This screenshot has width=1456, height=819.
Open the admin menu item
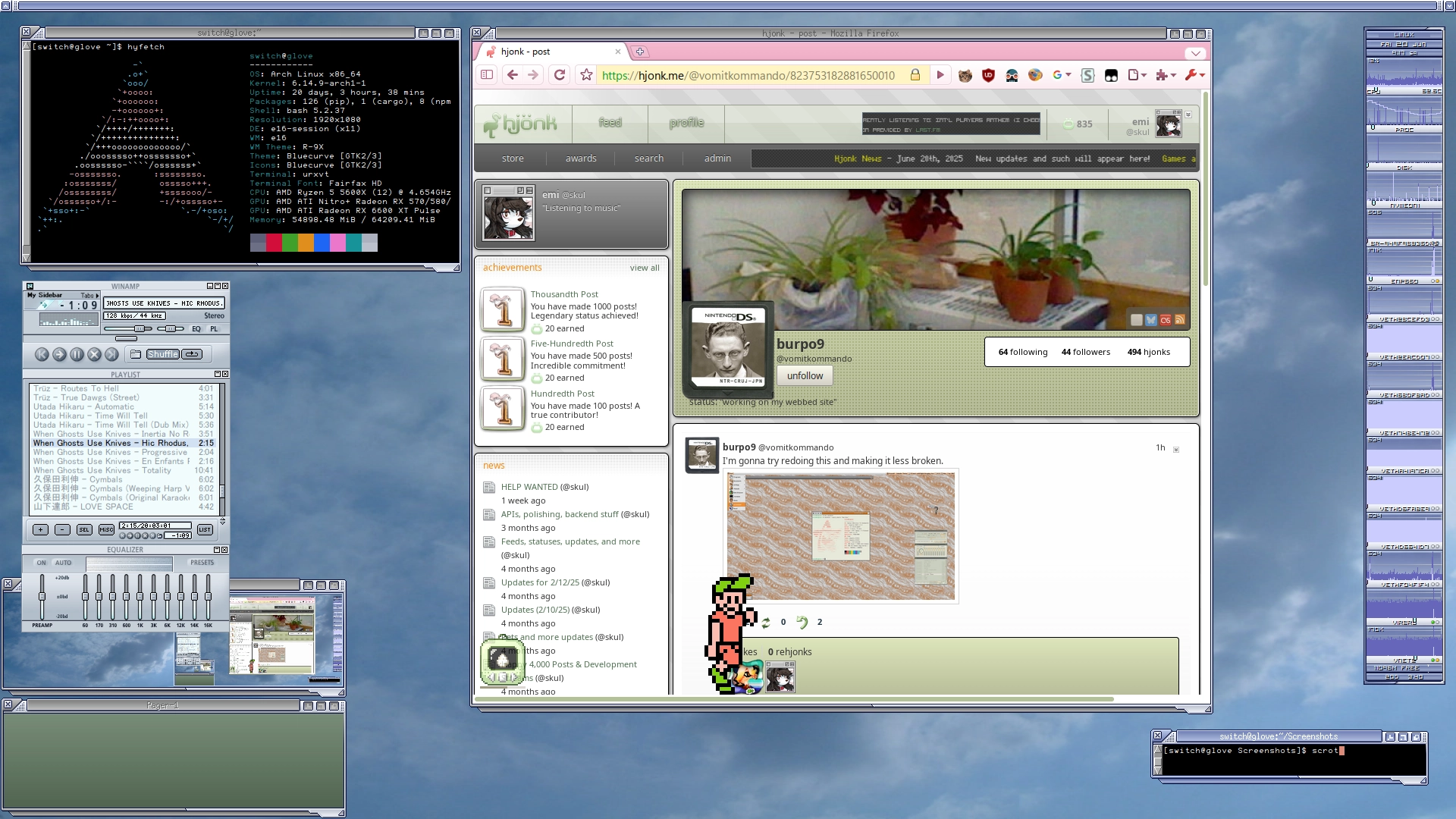717,158
